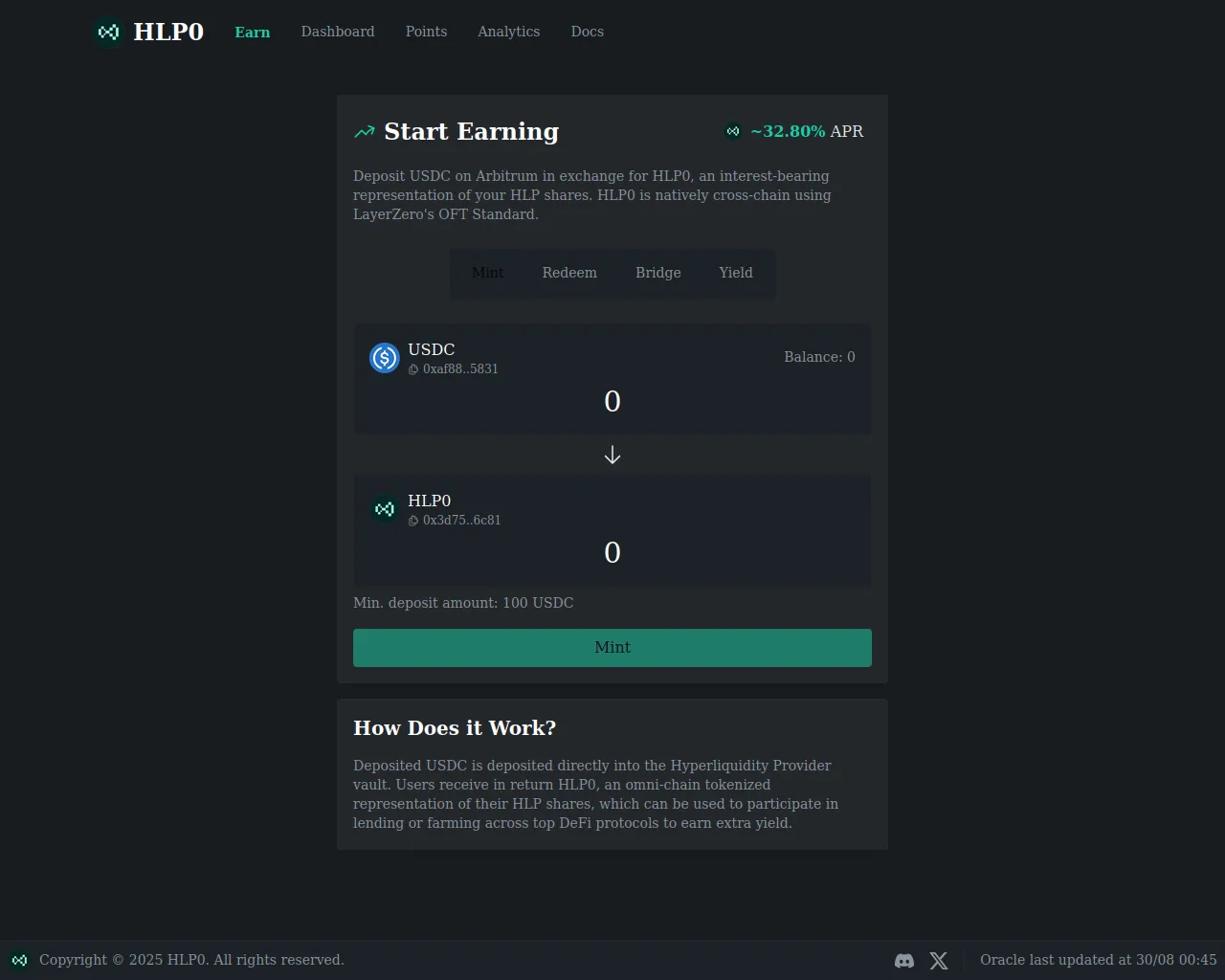Switch to the Bridge tab
Screen dimensions: 1225x980
[x=658, y=273]
